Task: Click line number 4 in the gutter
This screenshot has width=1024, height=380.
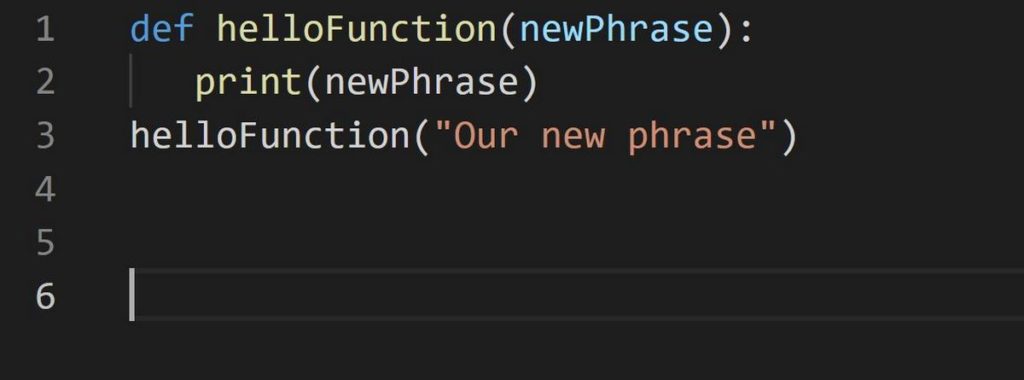Action: click(45, 190)
